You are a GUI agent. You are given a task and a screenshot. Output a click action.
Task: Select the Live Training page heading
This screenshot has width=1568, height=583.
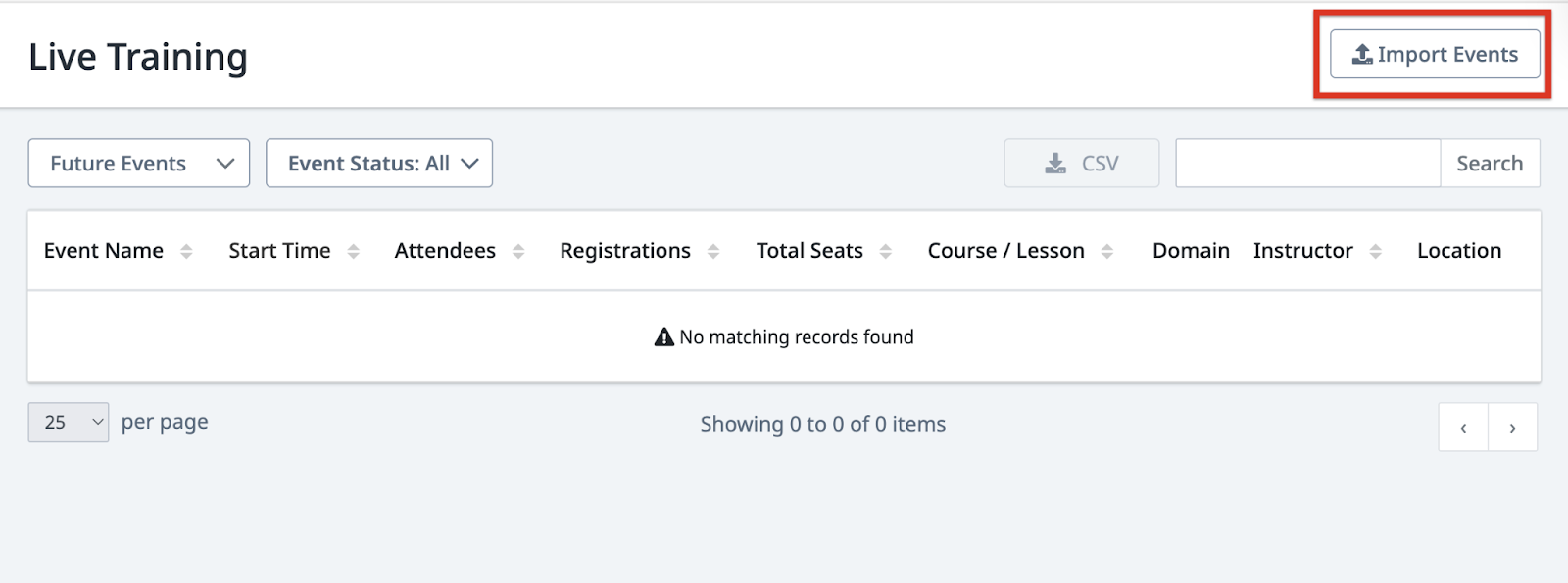(137, 56)
